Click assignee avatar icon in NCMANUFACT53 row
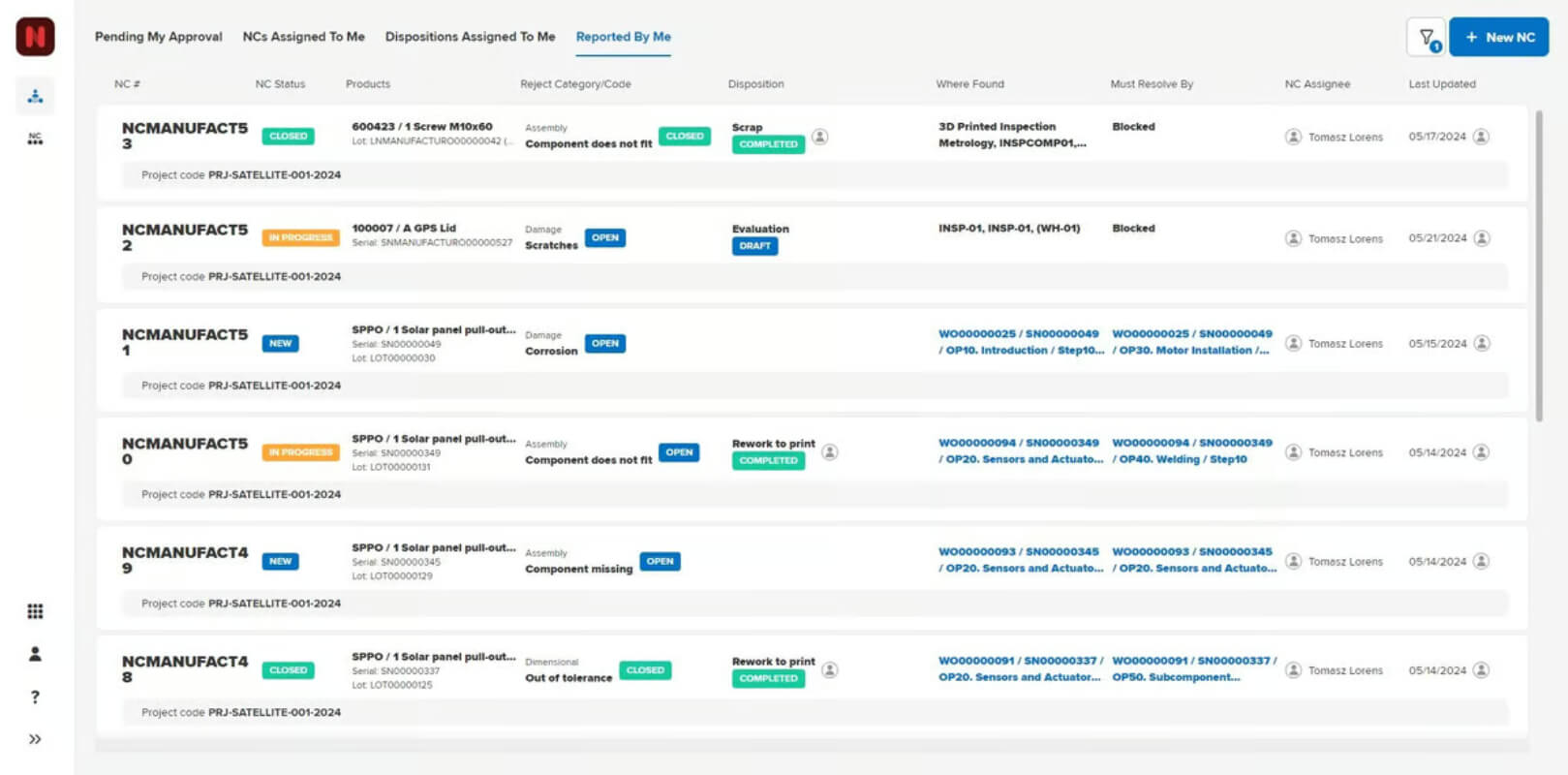This screenshot has width=1568, height=775. pos(1293,137)
